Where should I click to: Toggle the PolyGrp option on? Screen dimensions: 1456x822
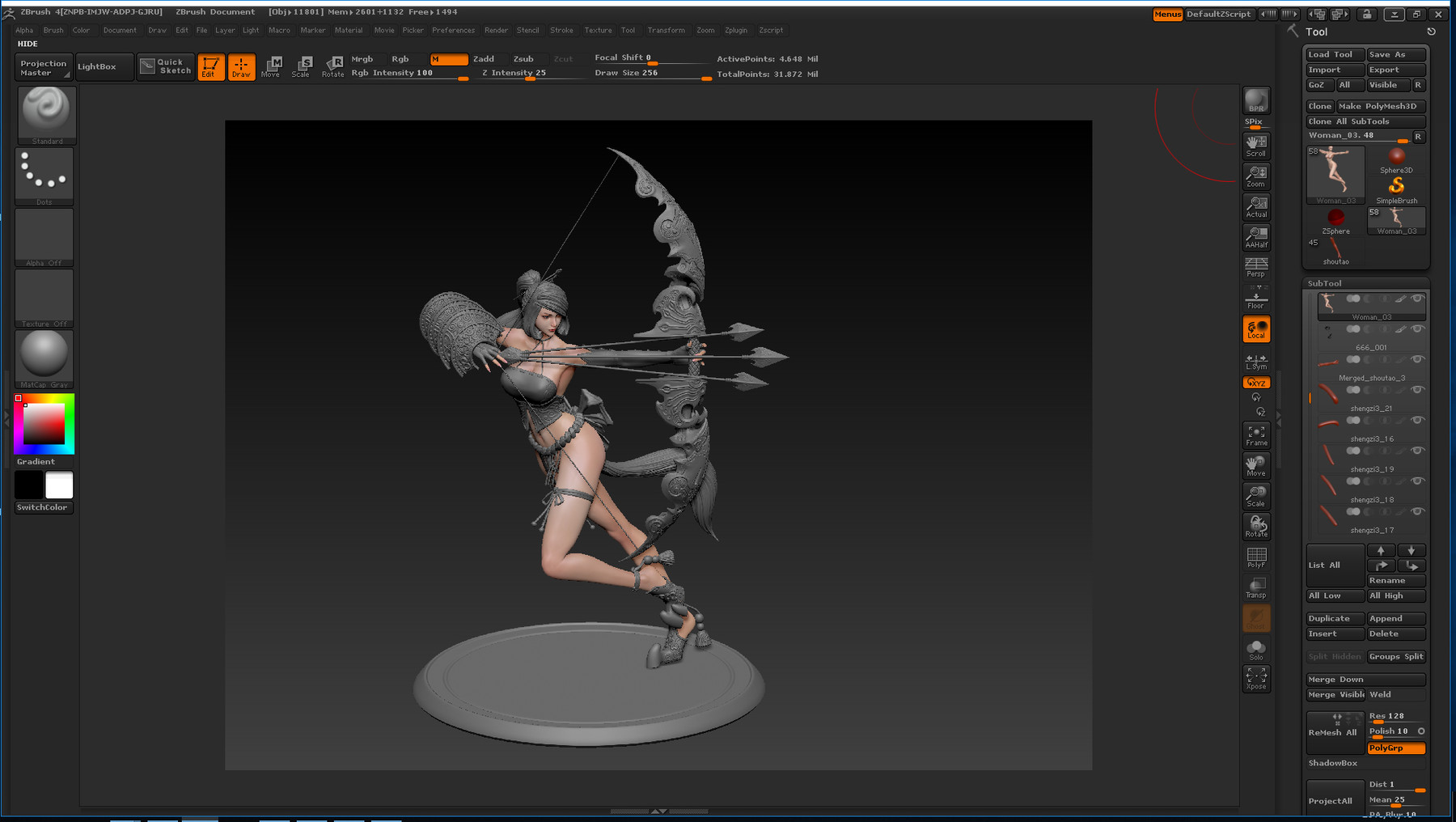tap(1395, 748)
